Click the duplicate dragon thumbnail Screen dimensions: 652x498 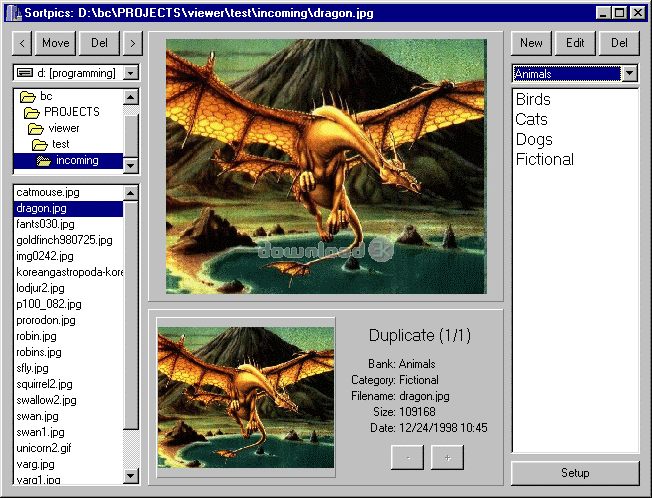click(x=246, y=397)
